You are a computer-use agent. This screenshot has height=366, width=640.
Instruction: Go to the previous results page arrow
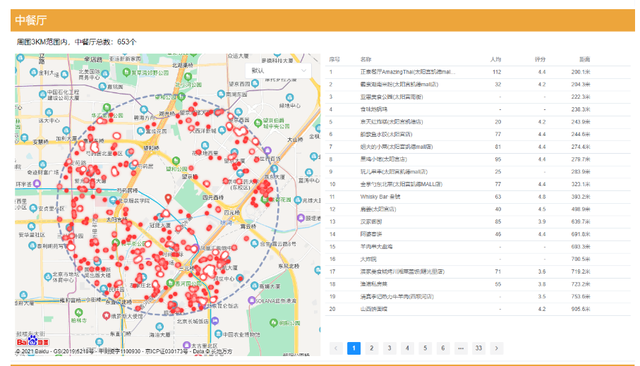tap(336, 348)
